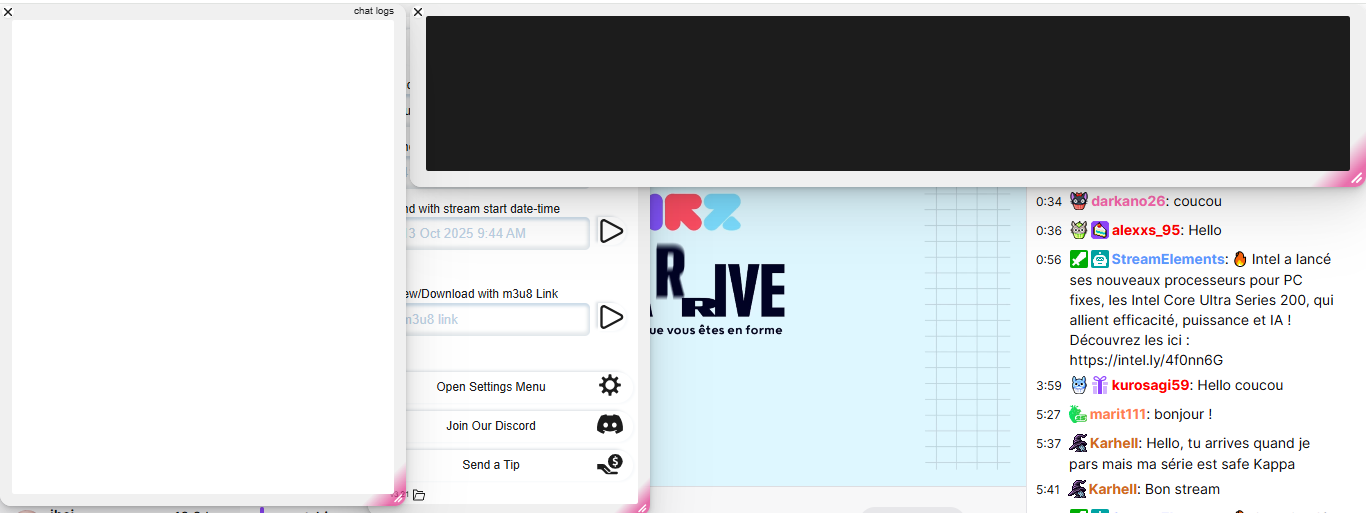Close the dark video player popup

coord(418,12)
